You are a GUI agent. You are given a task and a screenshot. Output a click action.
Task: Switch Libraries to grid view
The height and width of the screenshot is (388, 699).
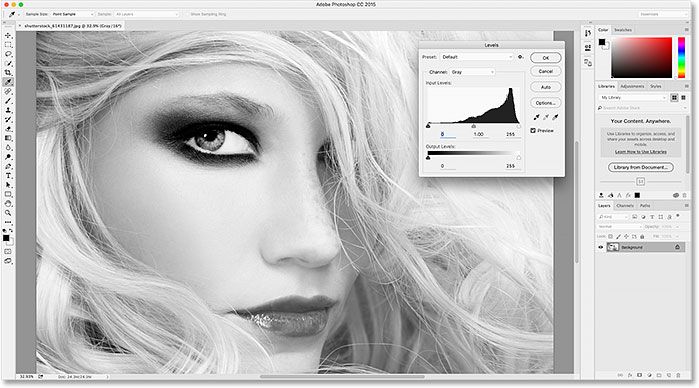coord(674,97)
